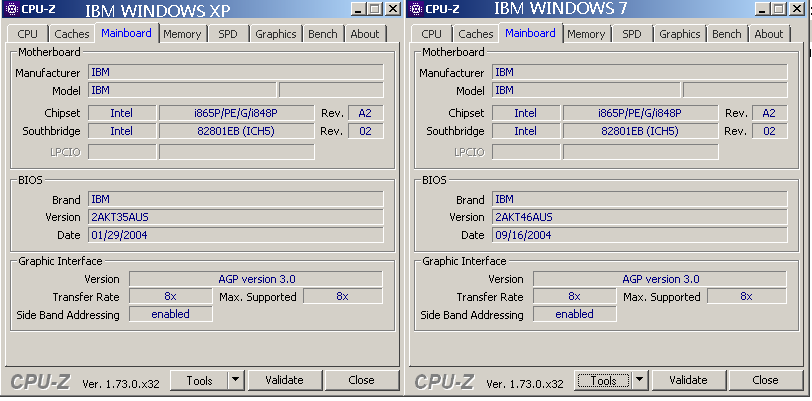Open CPU tab in Windows 7 window

tap(431, 34)
